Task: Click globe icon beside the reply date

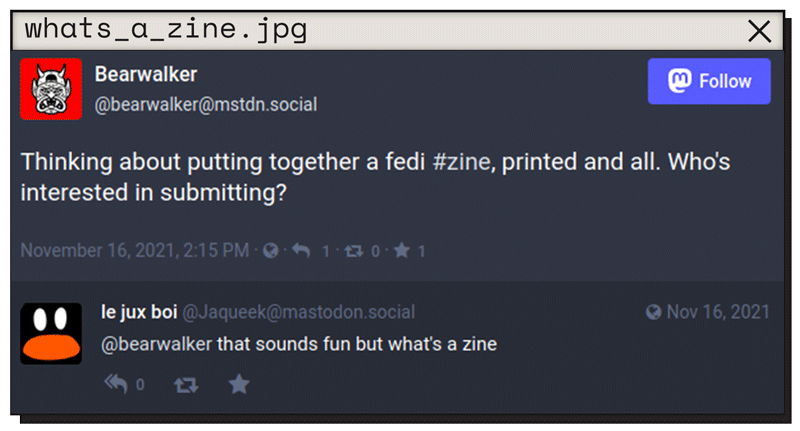Action: click(x=654, y=312)
